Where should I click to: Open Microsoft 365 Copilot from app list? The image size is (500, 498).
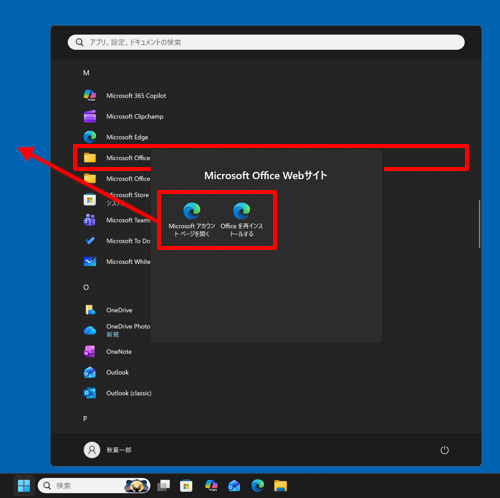125,96
